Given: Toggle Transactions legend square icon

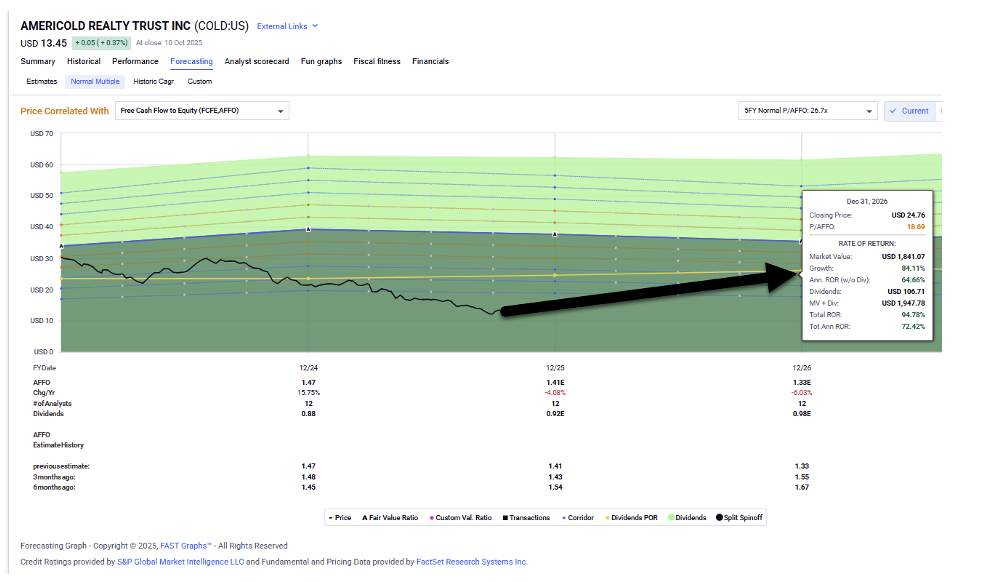Looking at the screenshot, I should (505, 517).
